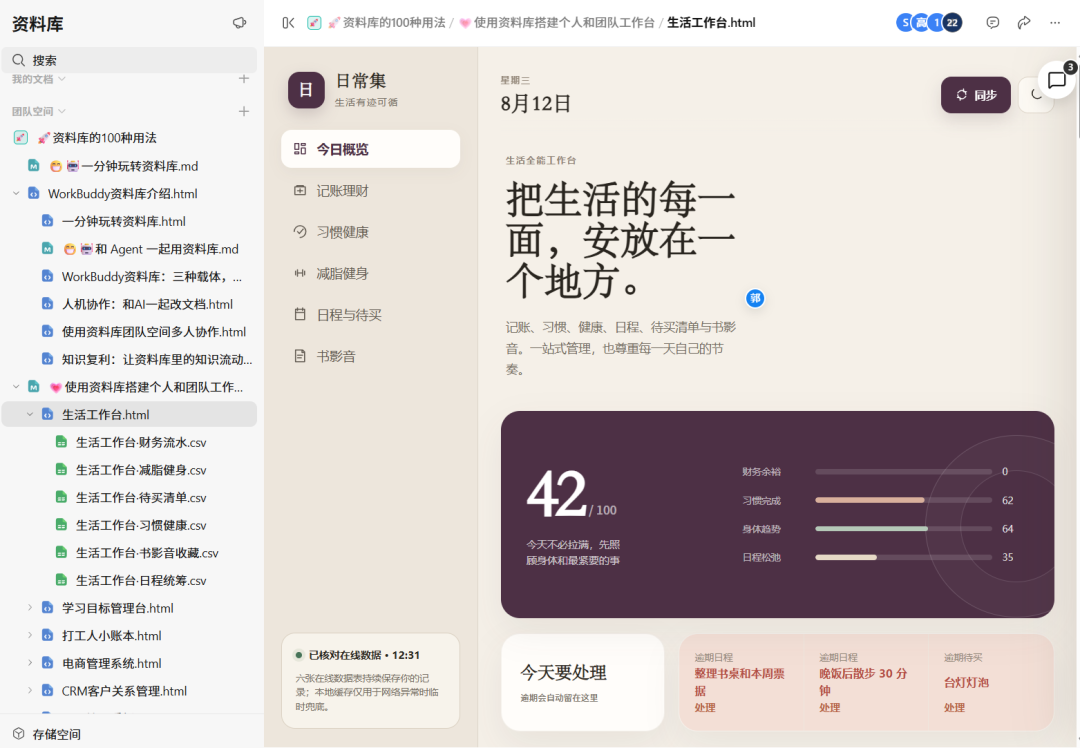Click the 已核对在线数据 status card

pos(371,680)
